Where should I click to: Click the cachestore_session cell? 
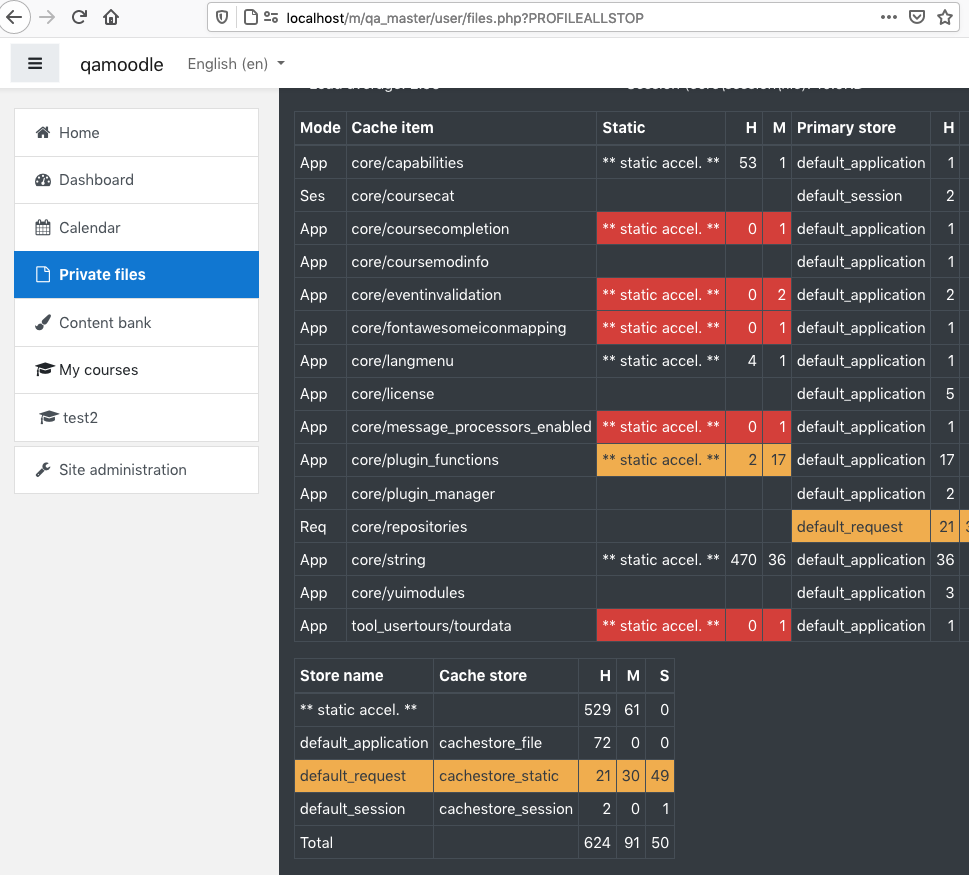[x=506, y=809]
